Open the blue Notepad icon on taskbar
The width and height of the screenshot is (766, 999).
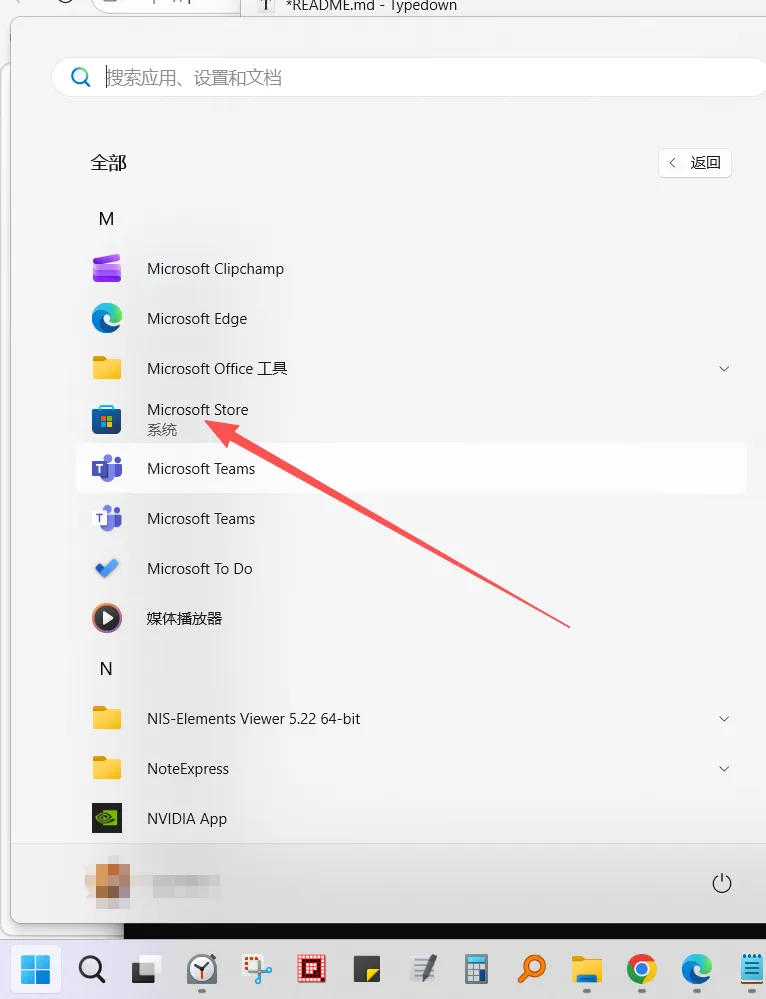tap(752, 970)
